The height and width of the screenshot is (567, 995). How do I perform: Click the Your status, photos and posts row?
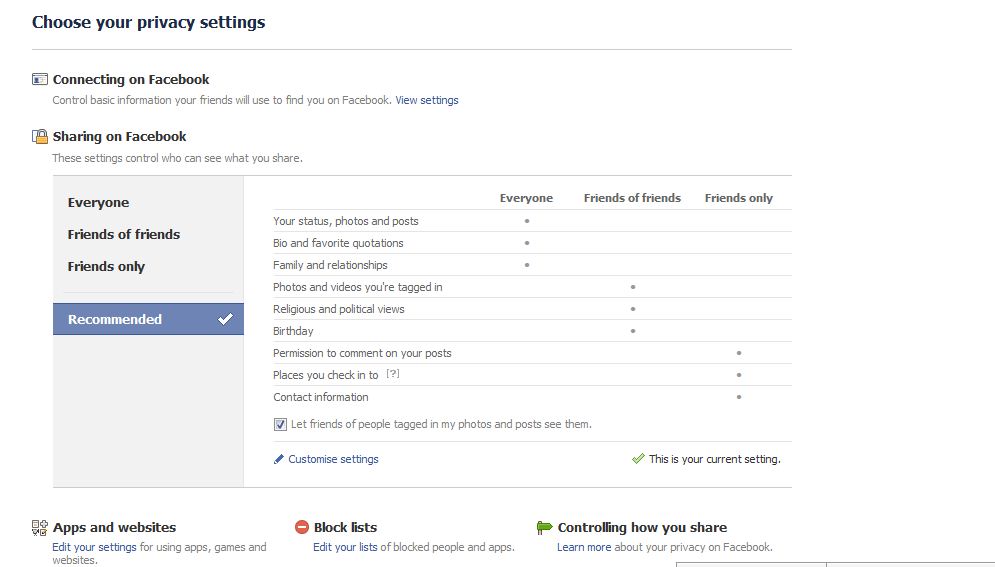[x=532, y=221]
